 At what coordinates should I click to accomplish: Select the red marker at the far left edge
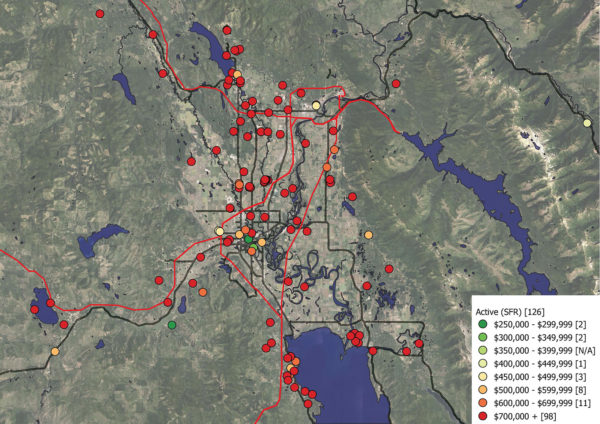[x=36, y=311]
